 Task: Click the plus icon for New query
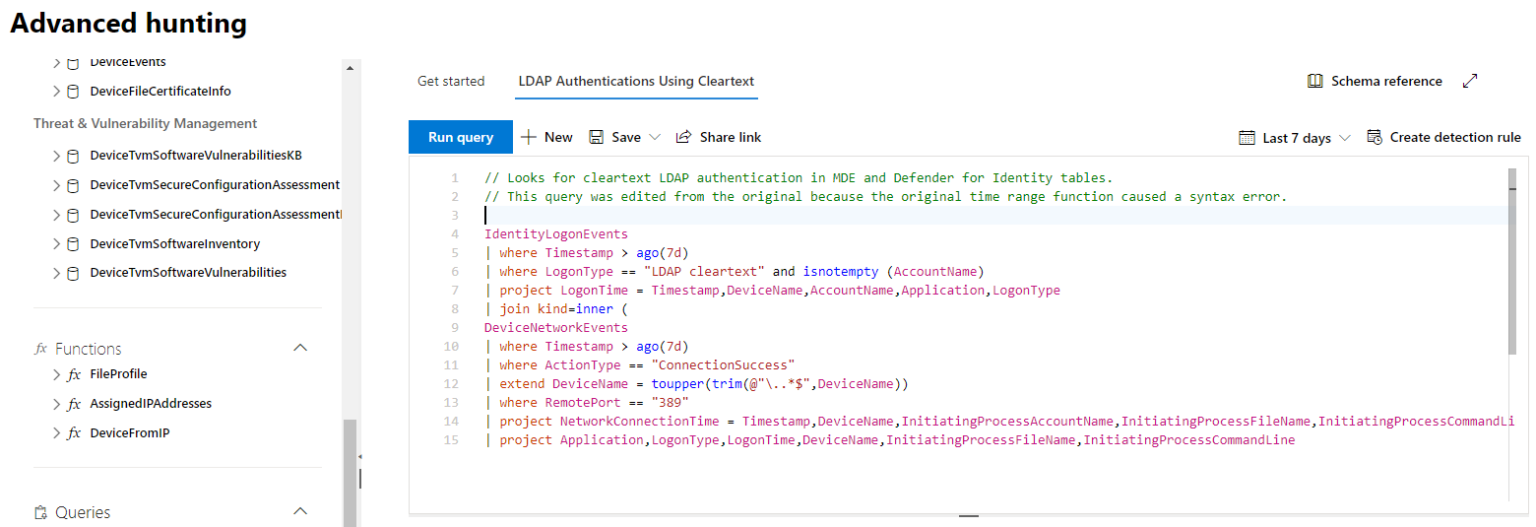(x=529, y=137)
